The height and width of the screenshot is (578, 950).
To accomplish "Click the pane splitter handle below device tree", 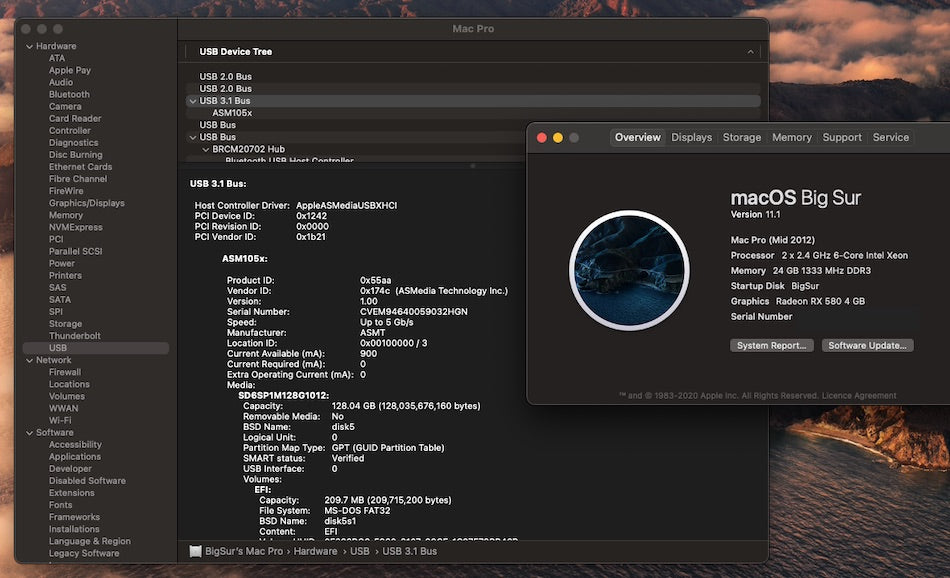I will pos(473,165).
